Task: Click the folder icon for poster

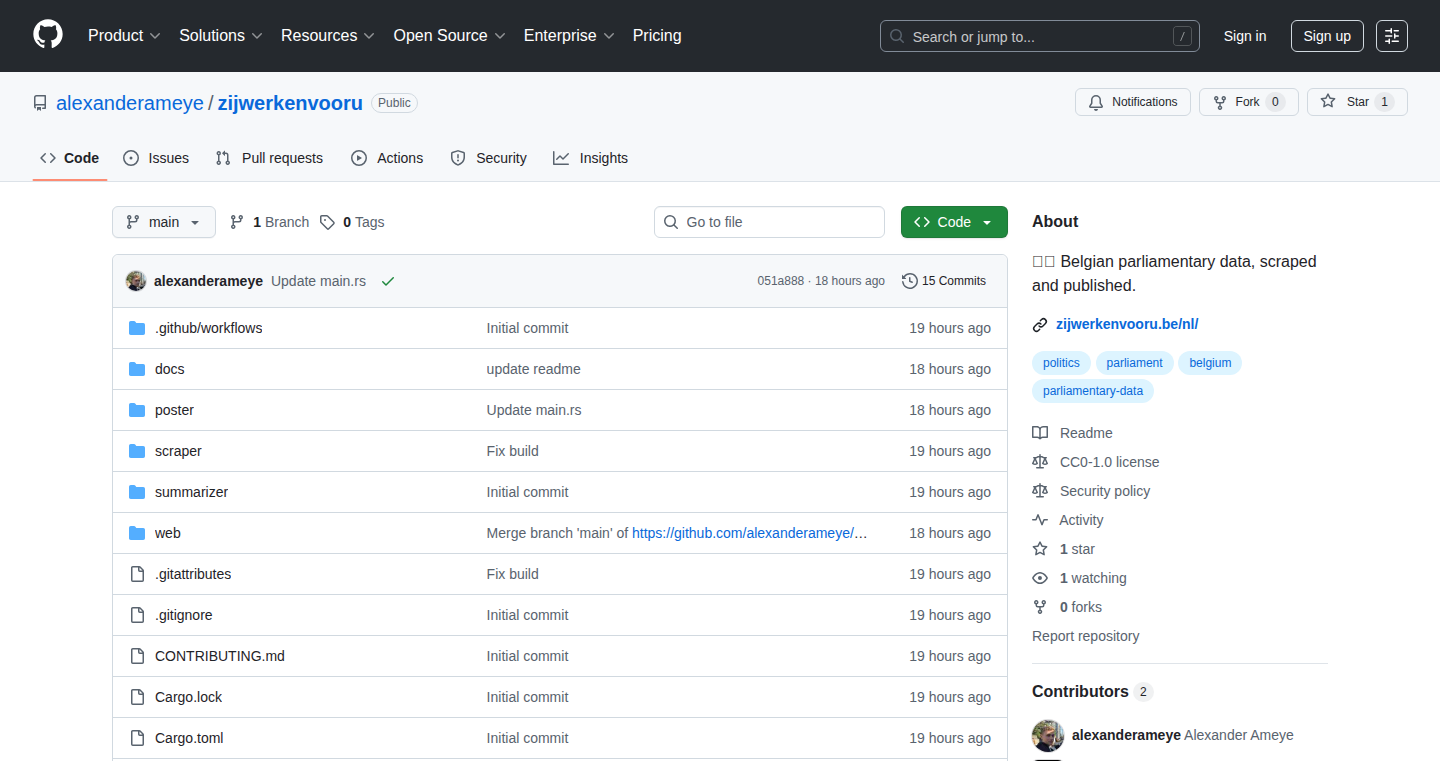Action: 137,410
